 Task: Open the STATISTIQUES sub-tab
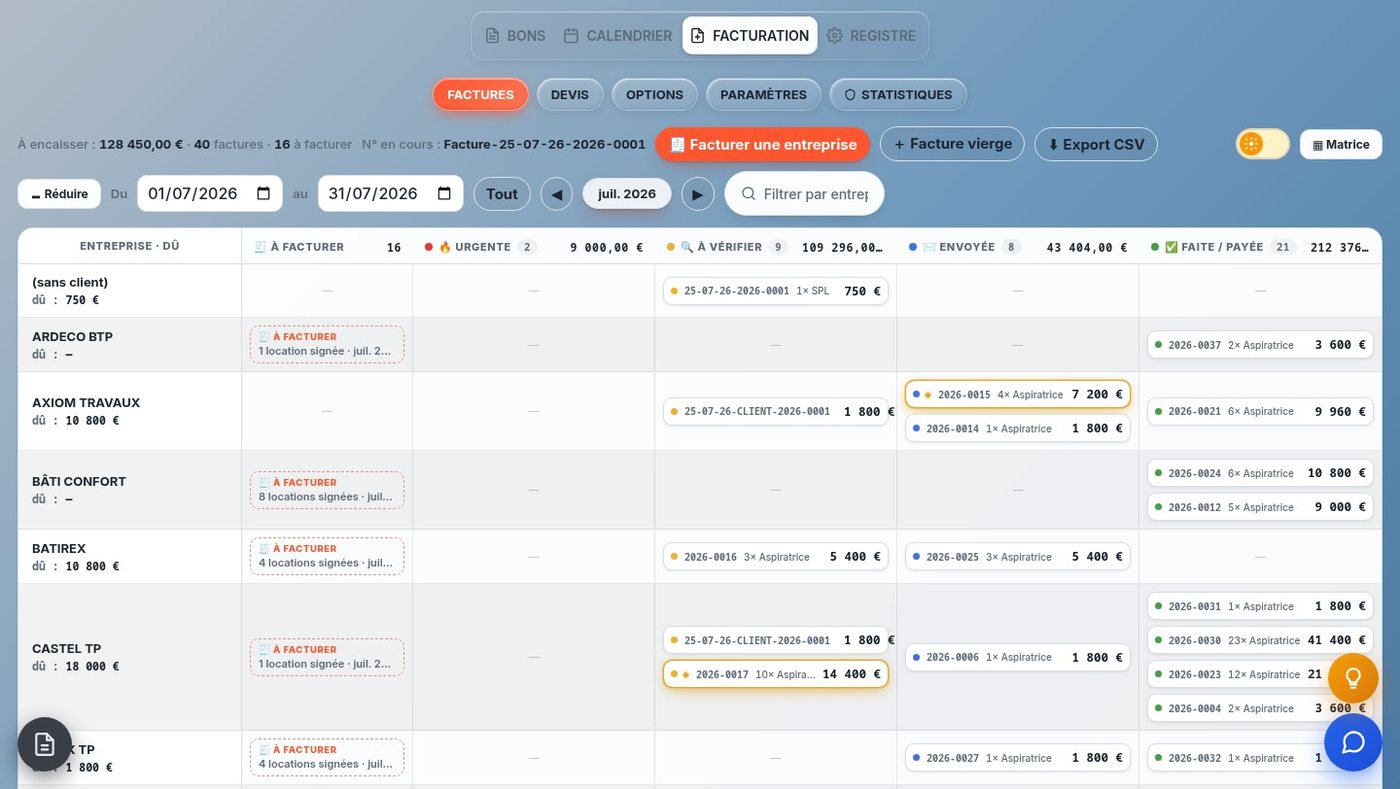[898, 95]
